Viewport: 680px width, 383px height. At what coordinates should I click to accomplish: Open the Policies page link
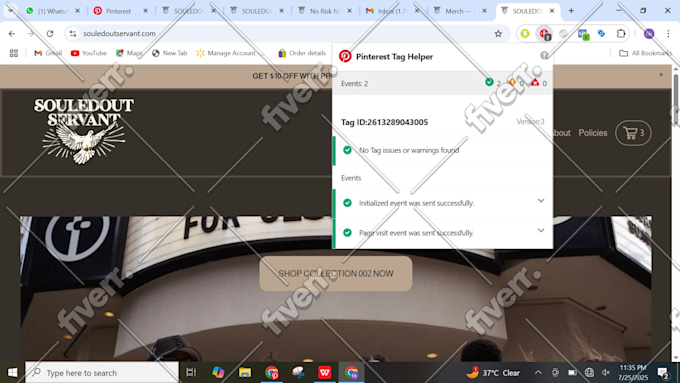pyautogui.click(x=593, y=133)
